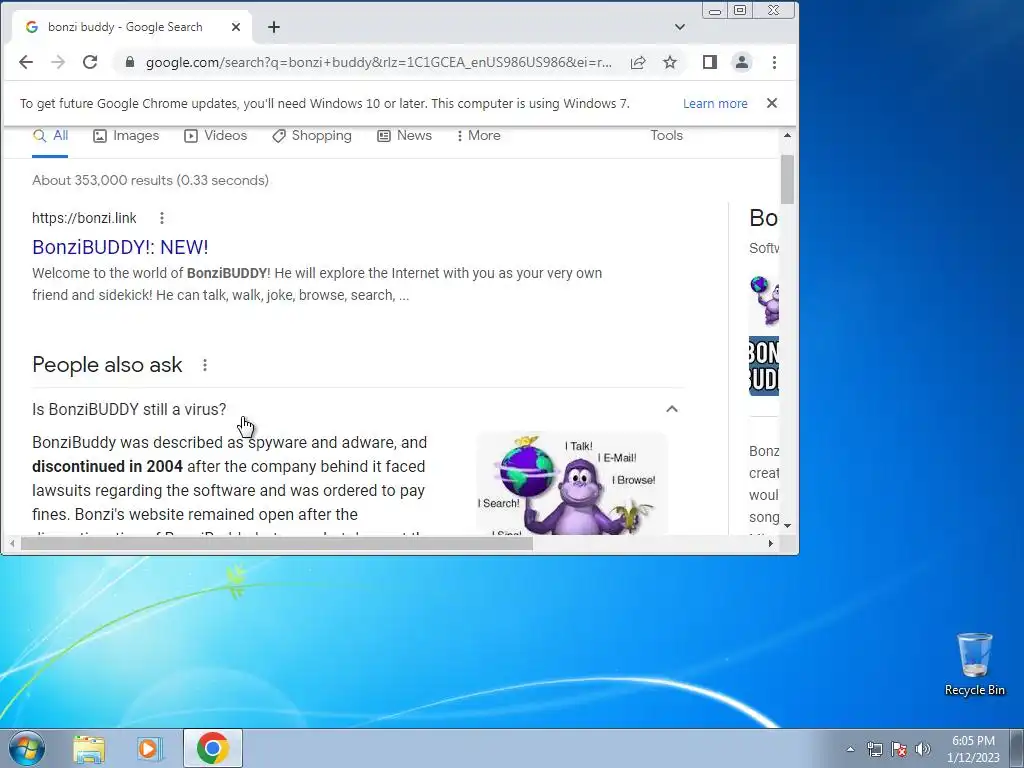This screenshot has height=768, width=1024.
Task: Open options dots beside People also ask
Action: pyautogui.click(x=204, y=365)
